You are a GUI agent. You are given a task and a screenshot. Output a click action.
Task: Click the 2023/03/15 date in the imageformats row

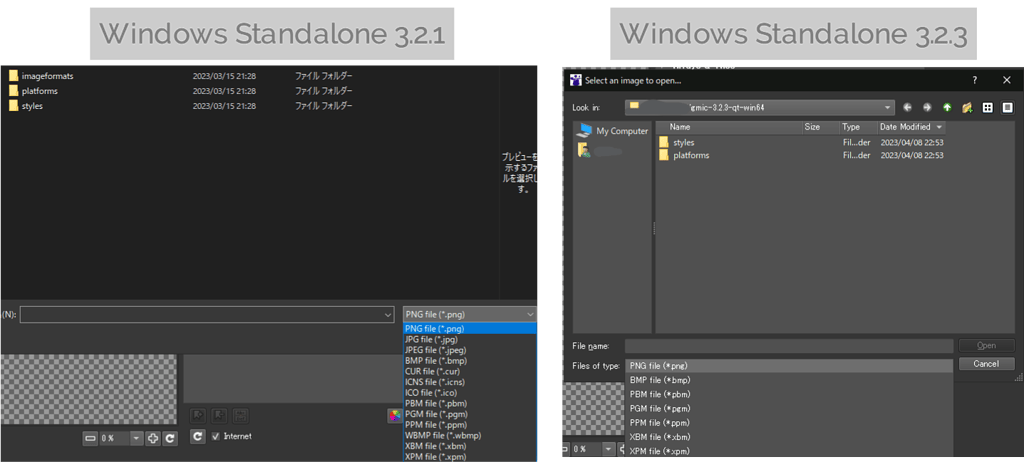[x=224, y=76]
